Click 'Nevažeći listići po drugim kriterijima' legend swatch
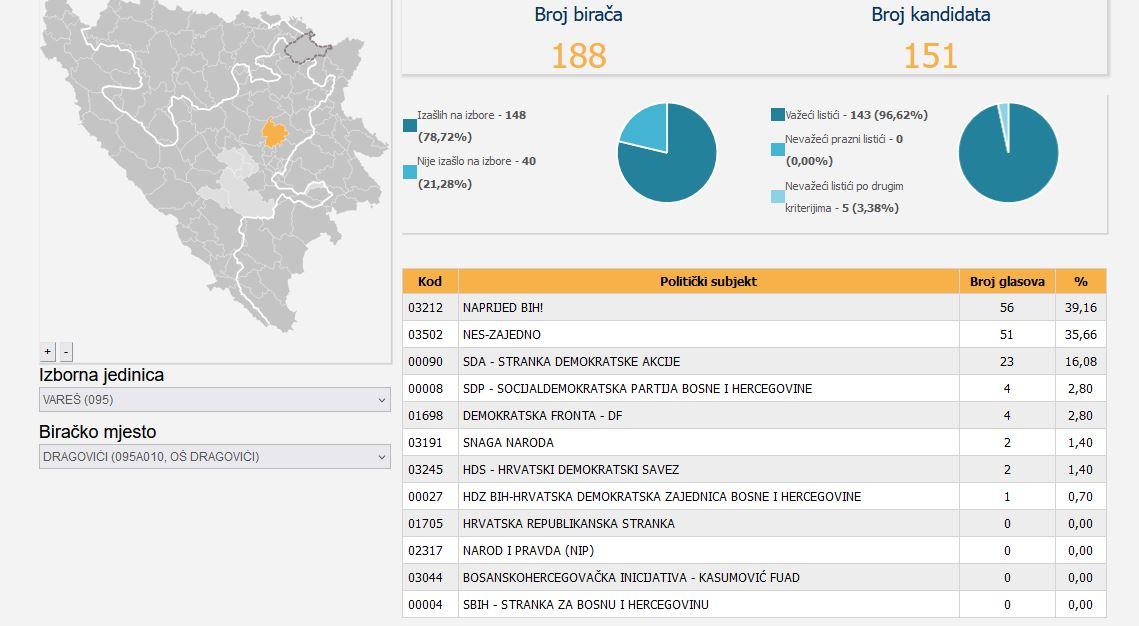Viewport: 1139px width, 626px height. coord(778,197)
